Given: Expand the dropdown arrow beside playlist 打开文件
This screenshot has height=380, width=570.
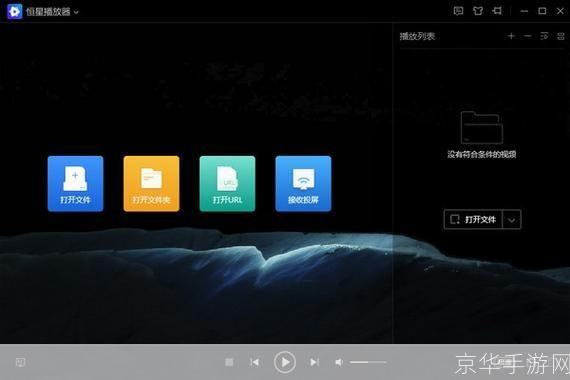Looking at the screenshot, I should (511, 220).
